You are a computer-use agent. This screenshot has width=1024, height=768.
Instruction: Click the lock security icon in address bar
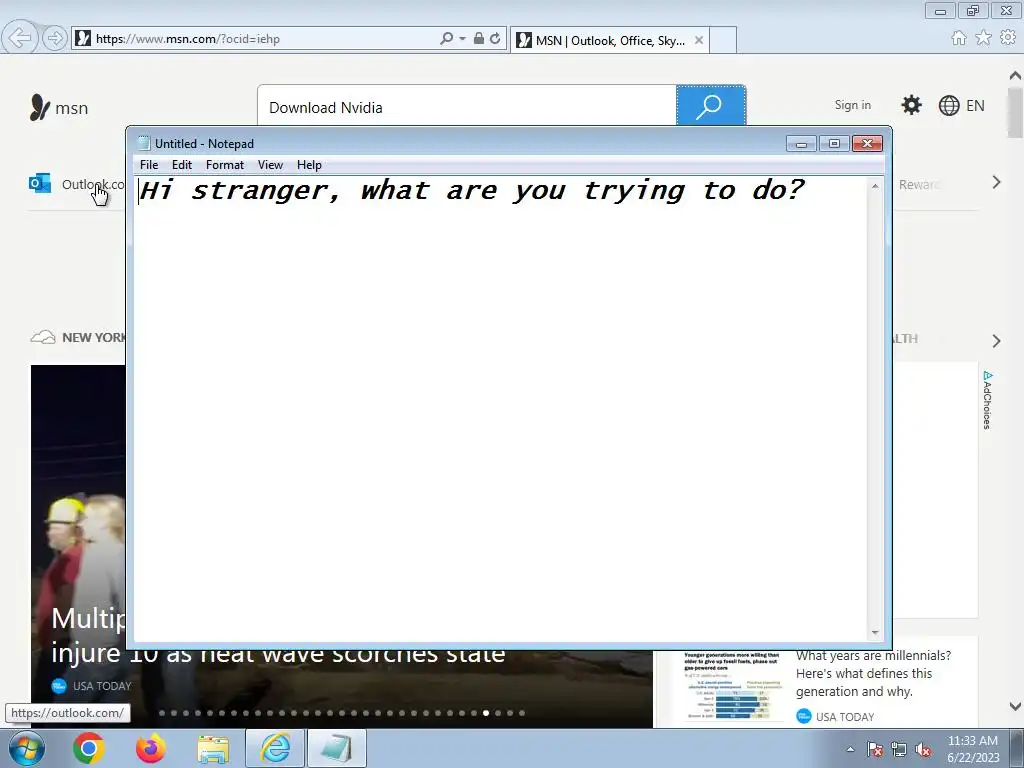[x=479, y=39]
